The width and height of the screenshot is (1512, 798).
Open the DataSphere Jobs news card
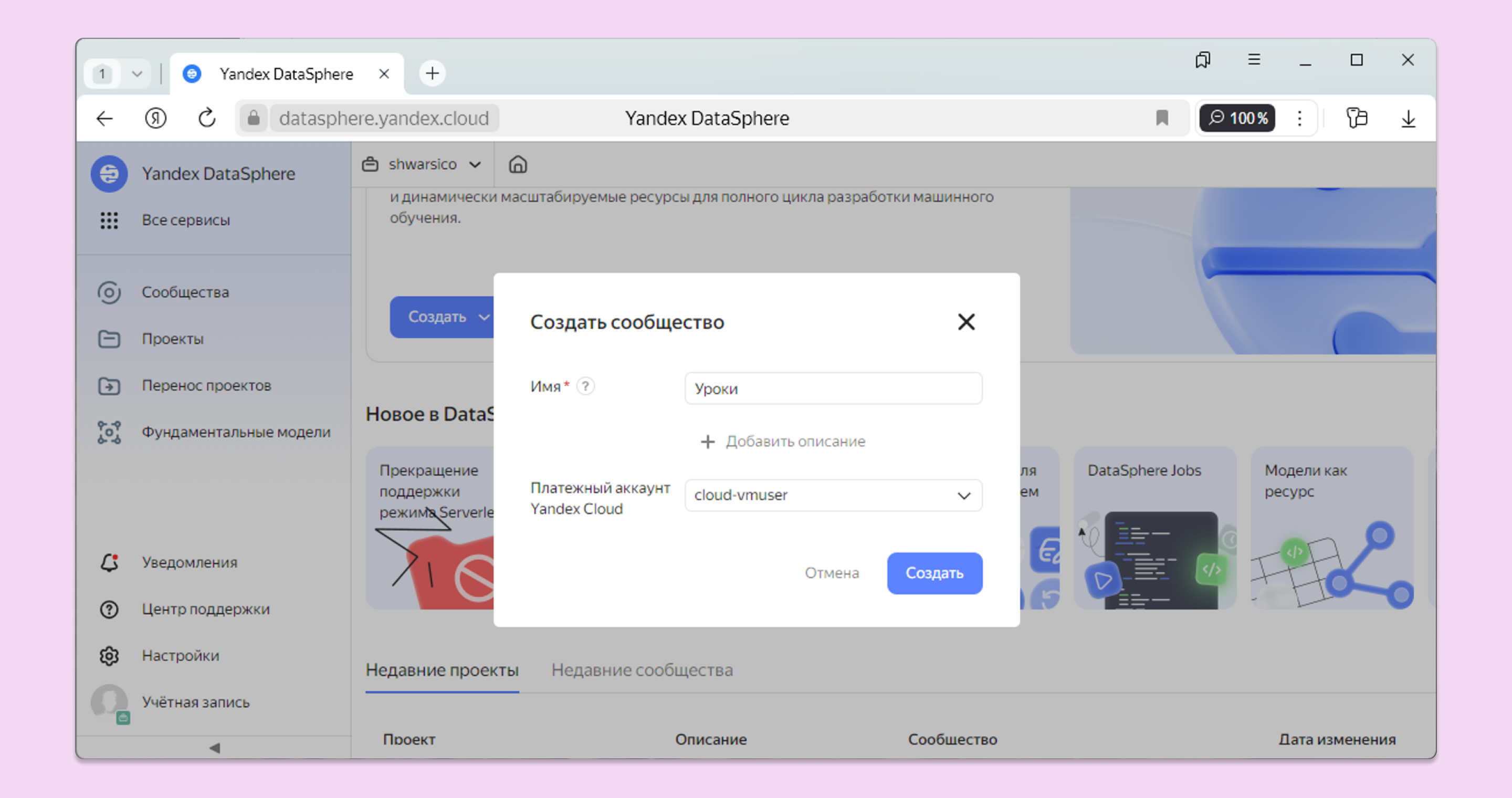1154,528
